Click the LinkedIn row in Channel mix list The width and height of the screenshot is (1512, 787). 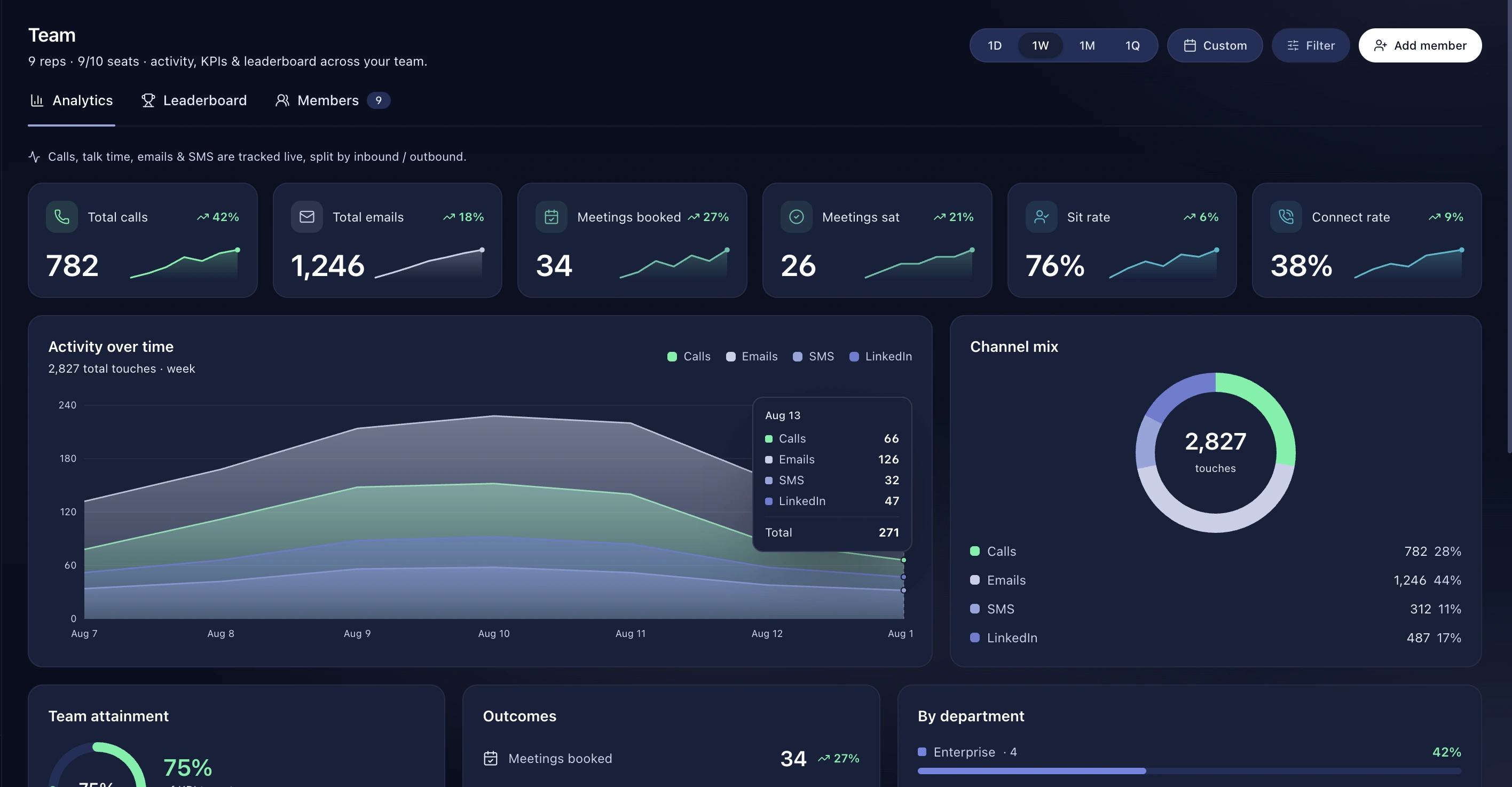[x=1215, y=638]
